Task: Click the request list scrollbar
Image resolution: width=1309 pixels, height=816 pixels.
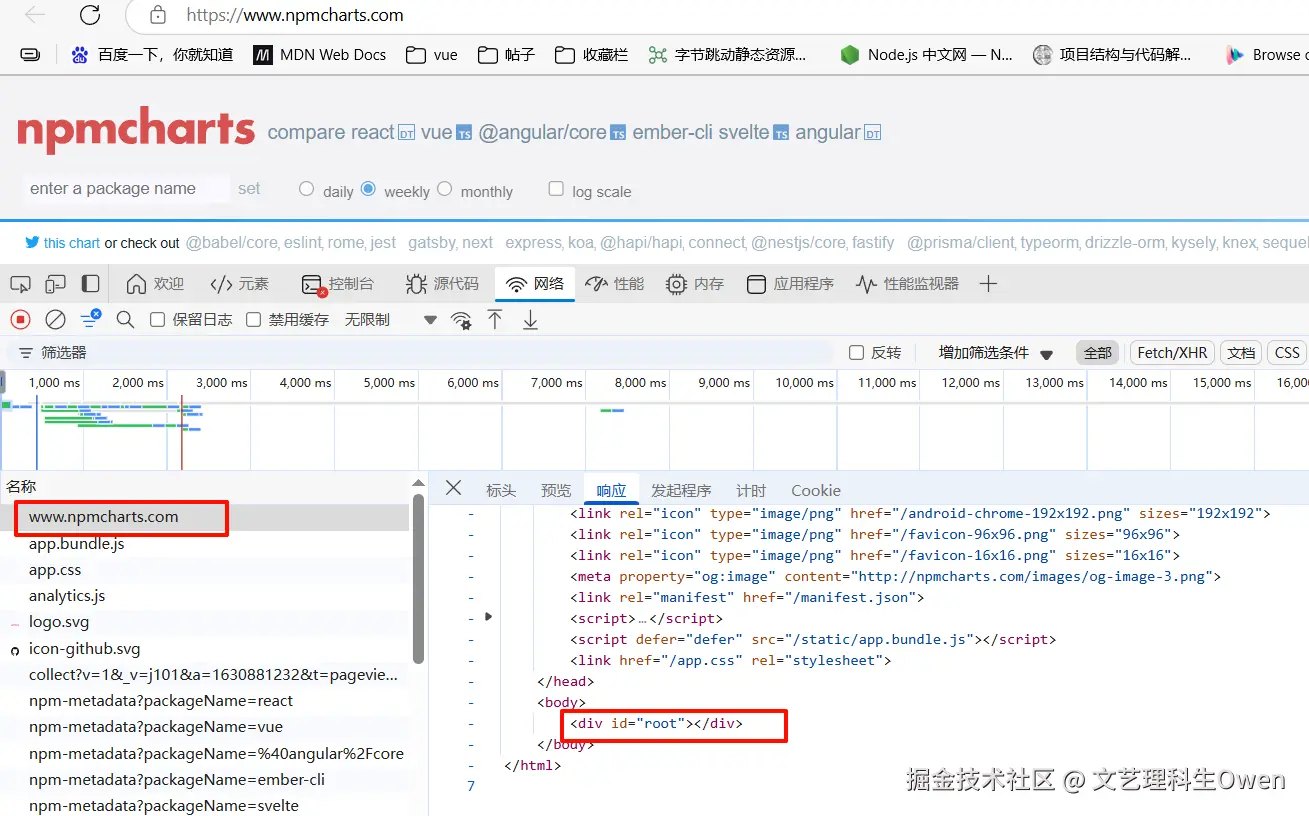Action: tap(419, 578)
